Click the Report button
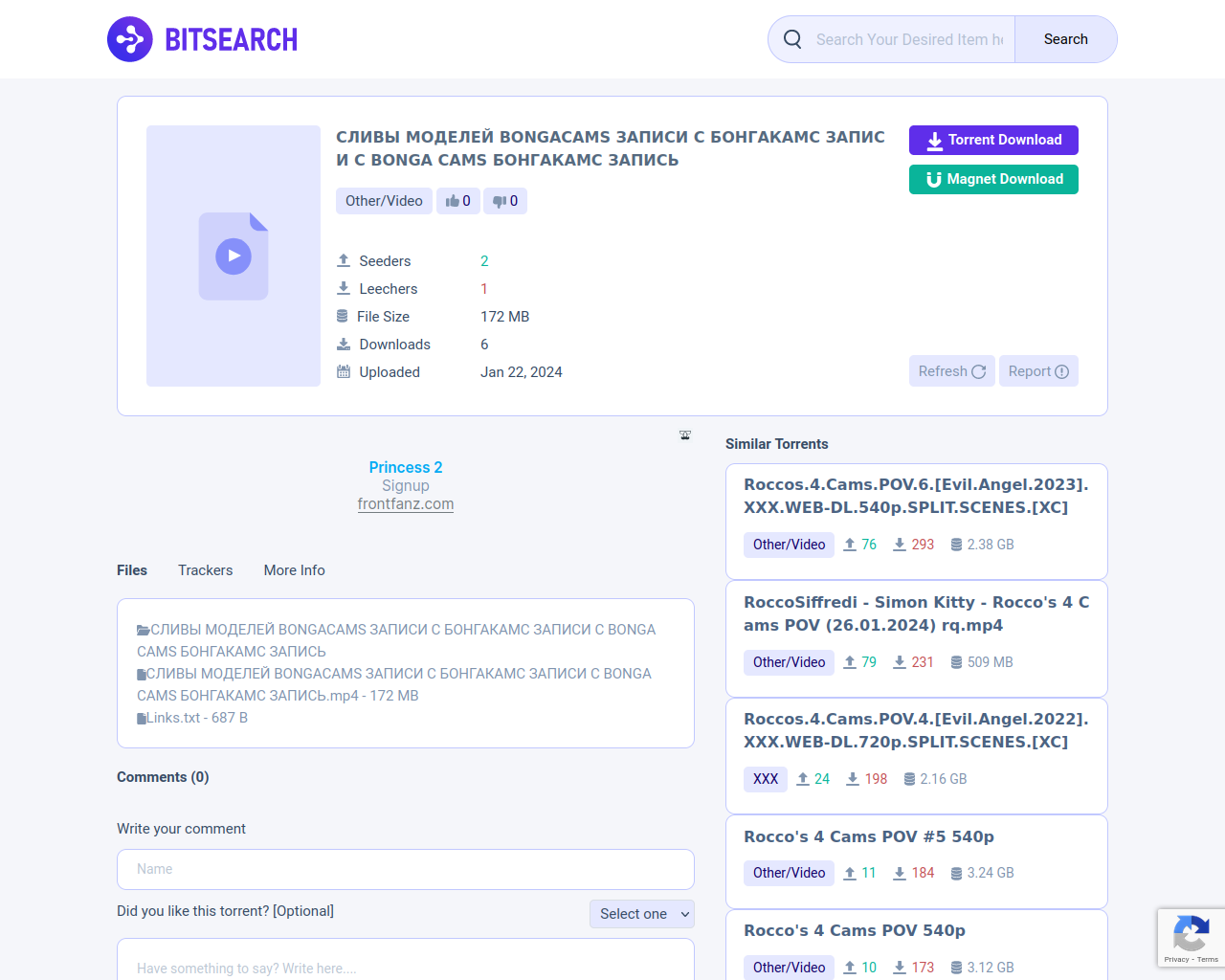The image size is (1225, 980). tap(1038, 371)
